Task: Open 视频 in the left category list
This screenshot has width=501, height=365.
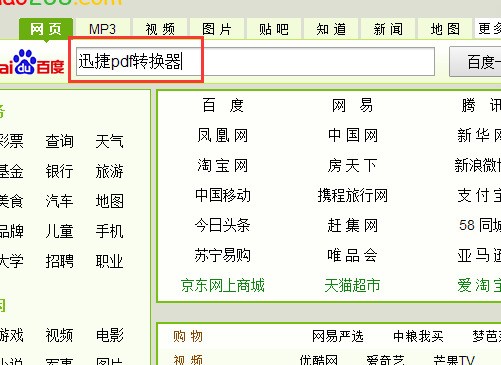Action: coord(59,335)
